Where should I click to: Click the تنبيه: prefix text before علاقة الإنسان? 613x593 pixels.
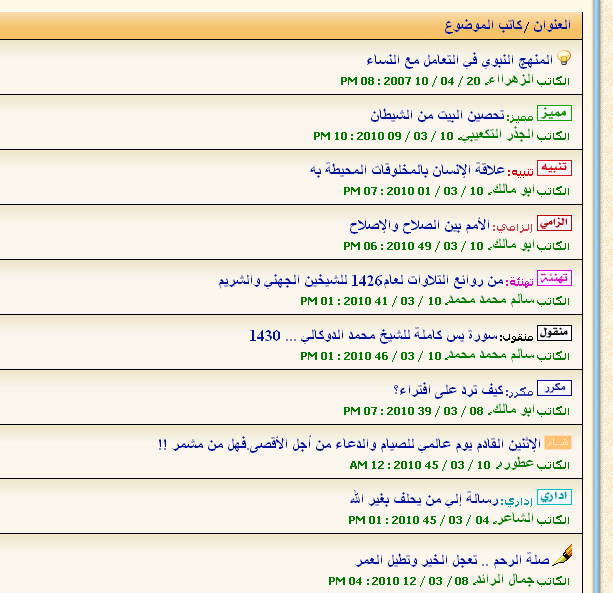pos(520,172)
